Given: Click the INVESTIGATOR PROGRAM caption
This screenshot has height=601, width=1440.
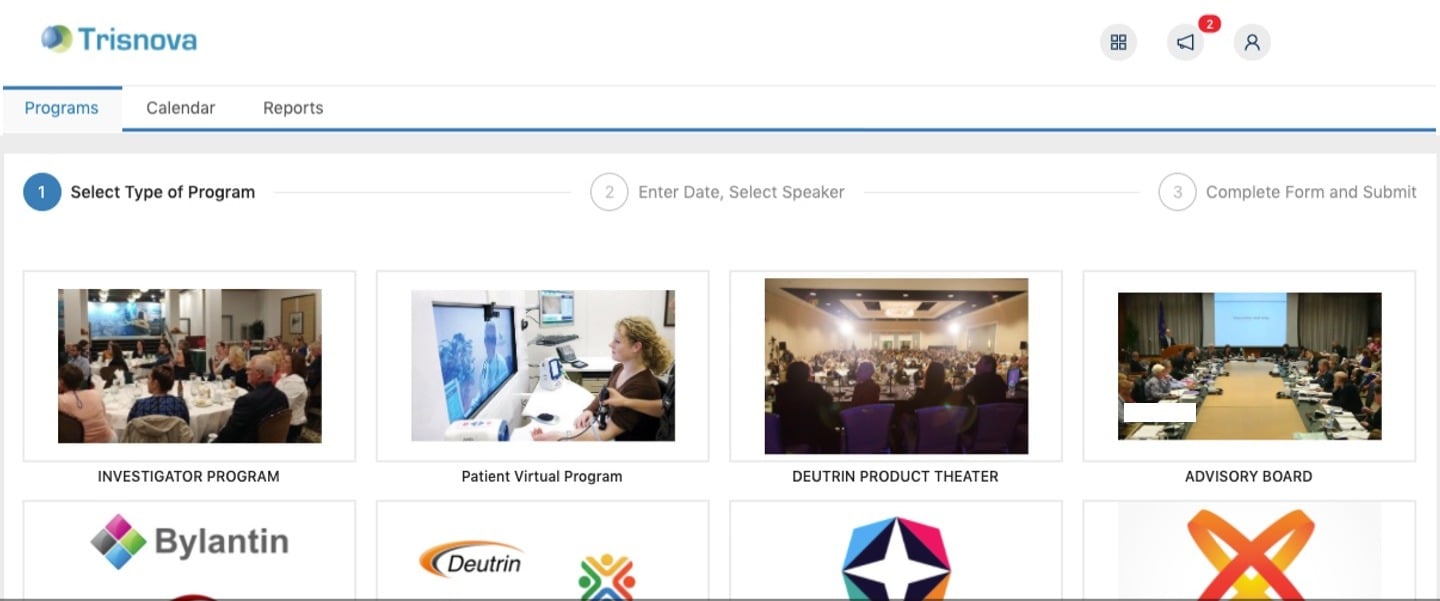Looking at the screenshot, I should (189, 477).
